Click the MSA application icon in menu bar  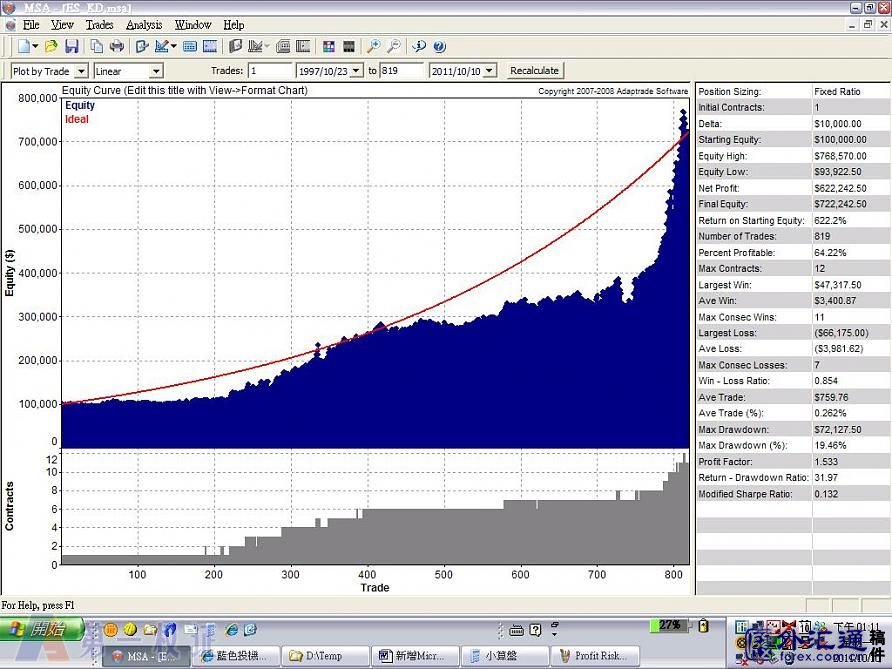click(x=10, y=25)
